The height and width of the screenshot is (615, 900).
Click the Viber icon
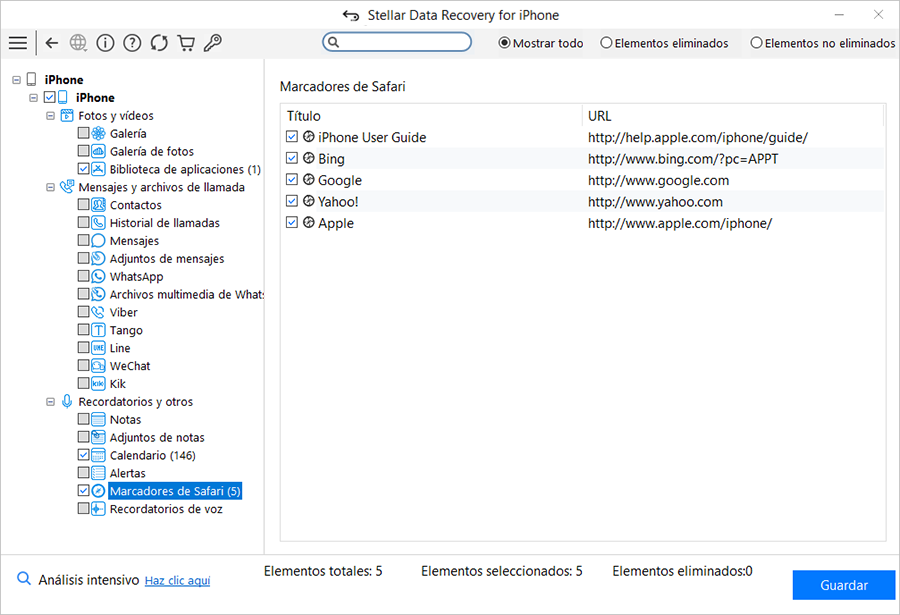point(99,312)
